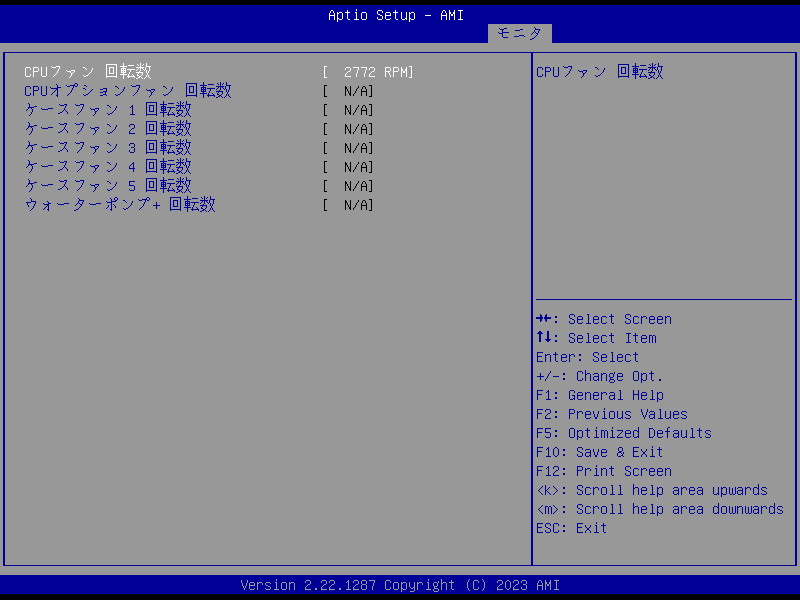Click the F5: Optimized Defaults line
This screenshot has width=800, height=600.
point(623,433)
